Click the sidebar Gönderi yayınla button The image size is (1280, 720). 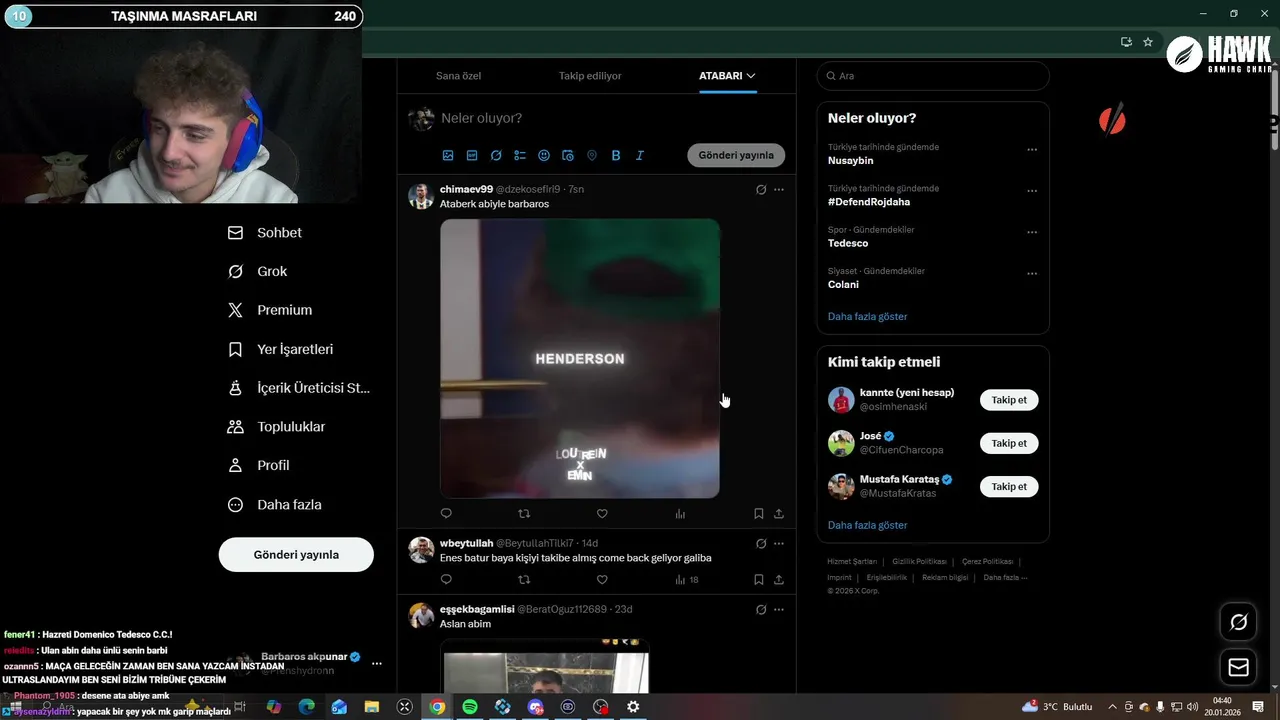coord(296,555)
